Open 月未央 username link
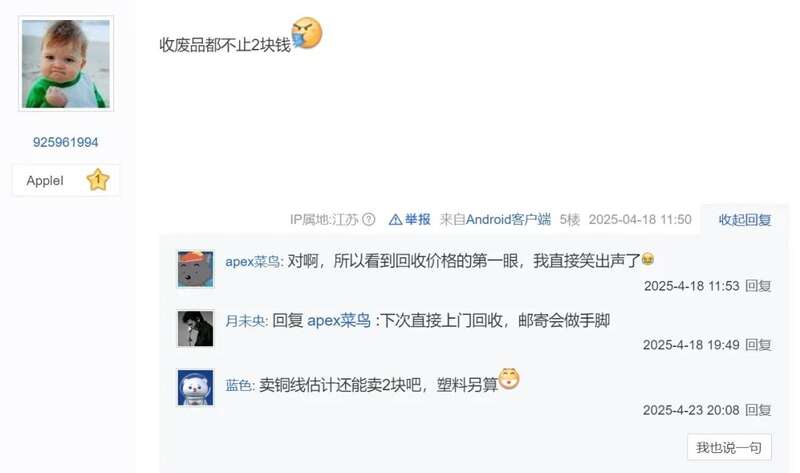Image resolution: width=800 pixels, height=473 pixels. [x=244, y=321]
